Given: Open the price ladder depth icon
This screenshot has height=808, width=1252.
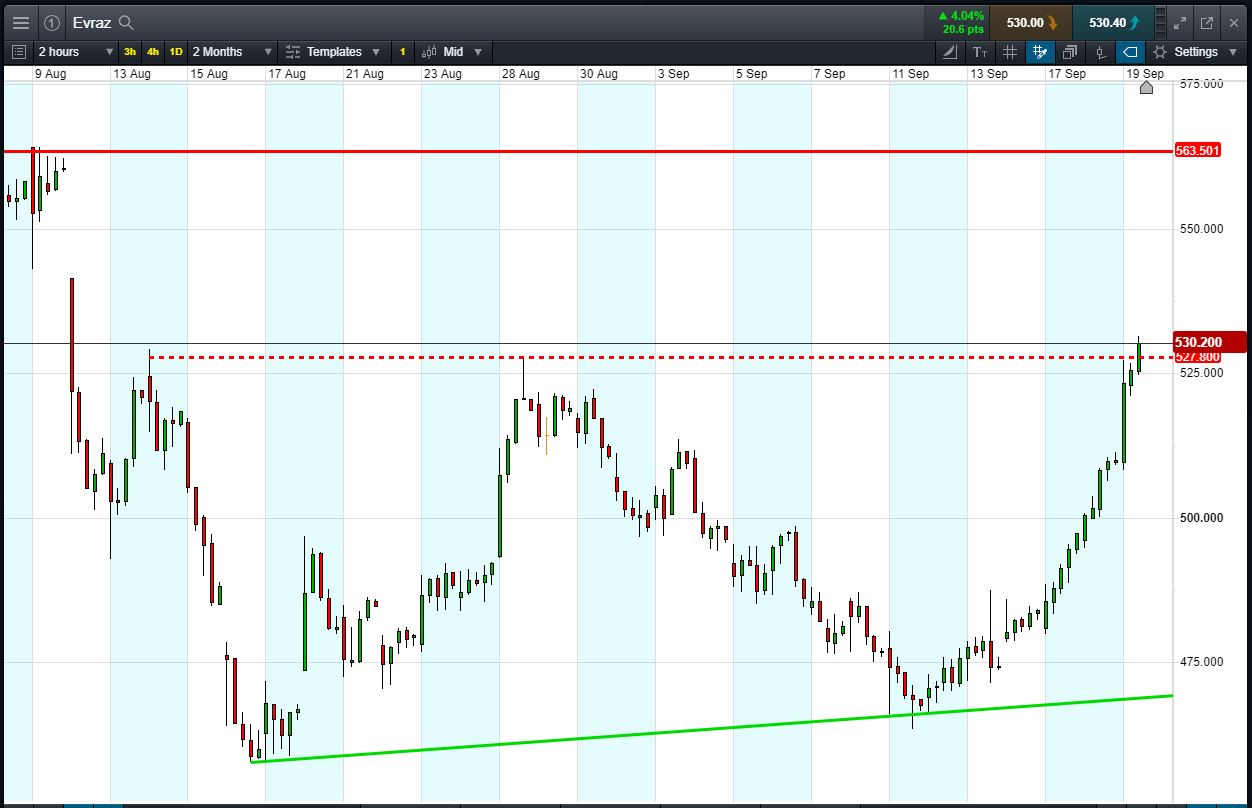Looking at the screenshot, I should tap(1158, 22).
